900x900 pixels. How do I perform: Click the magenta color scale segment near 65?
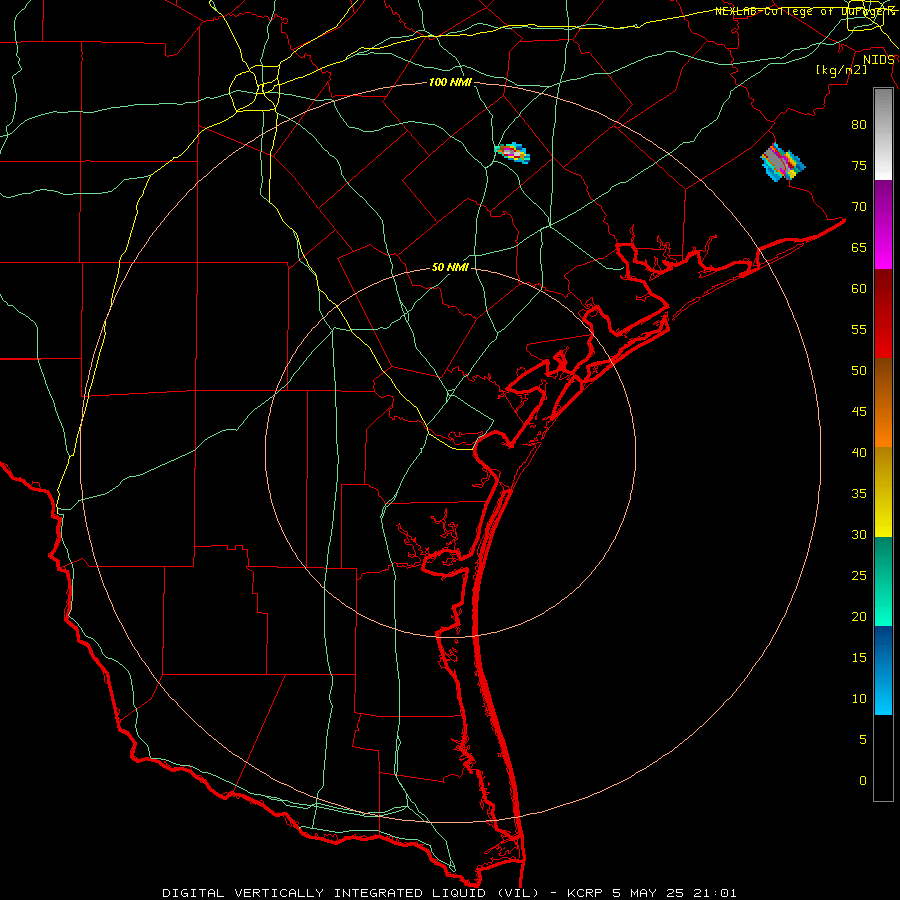(x=883, y=247)
